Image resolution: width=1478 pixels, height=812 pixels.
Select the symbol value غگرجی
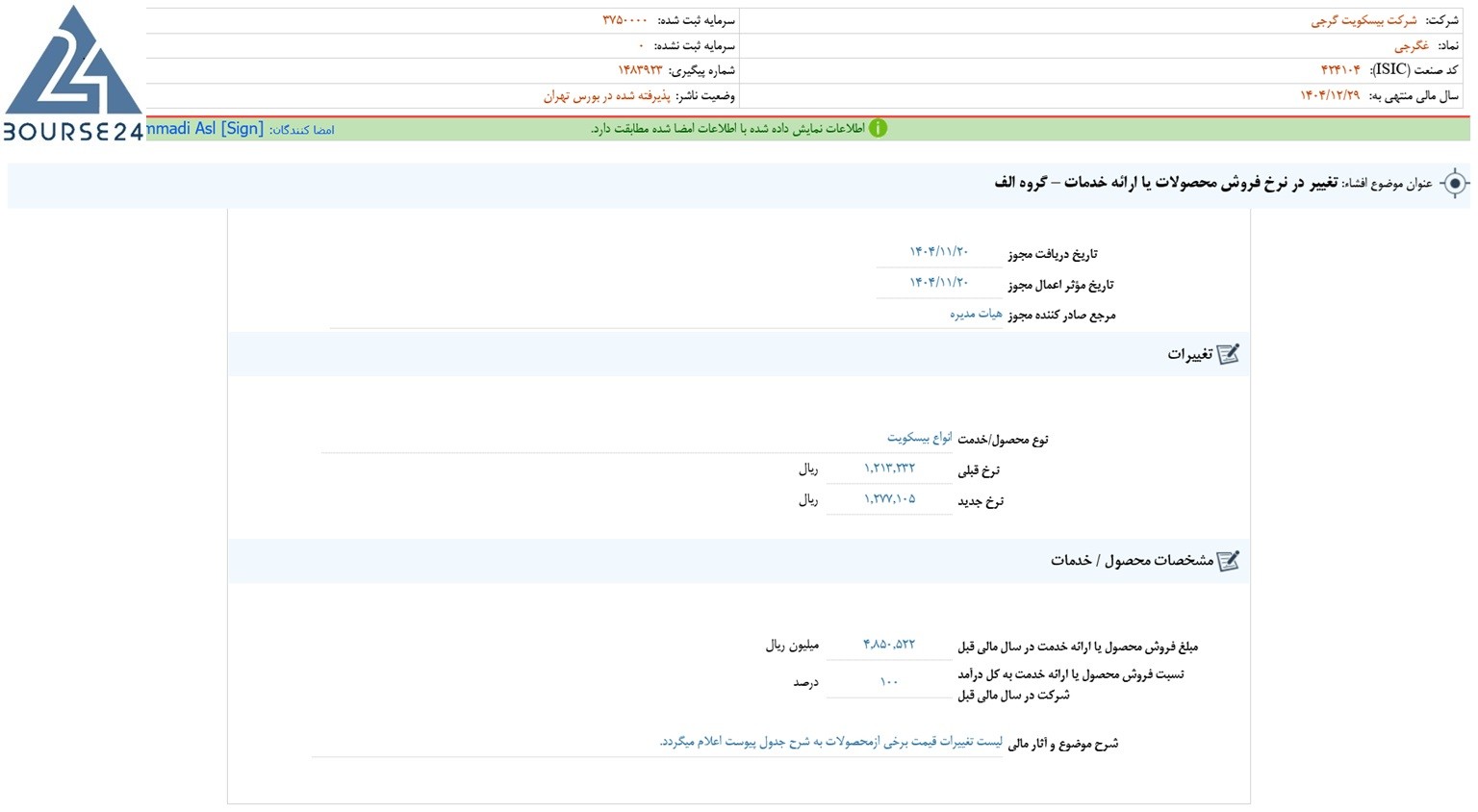1412,45
